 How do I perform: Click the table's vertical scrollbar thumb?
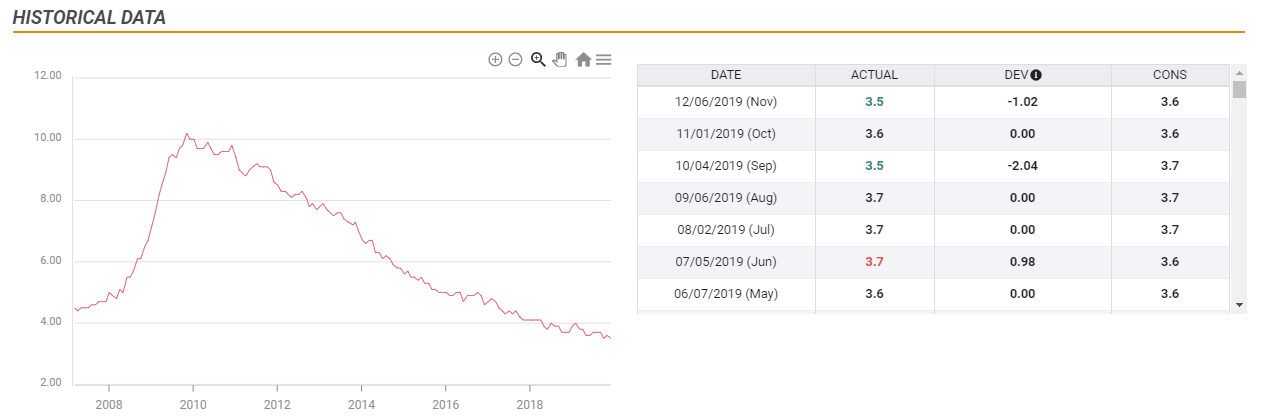[1240, 90]
